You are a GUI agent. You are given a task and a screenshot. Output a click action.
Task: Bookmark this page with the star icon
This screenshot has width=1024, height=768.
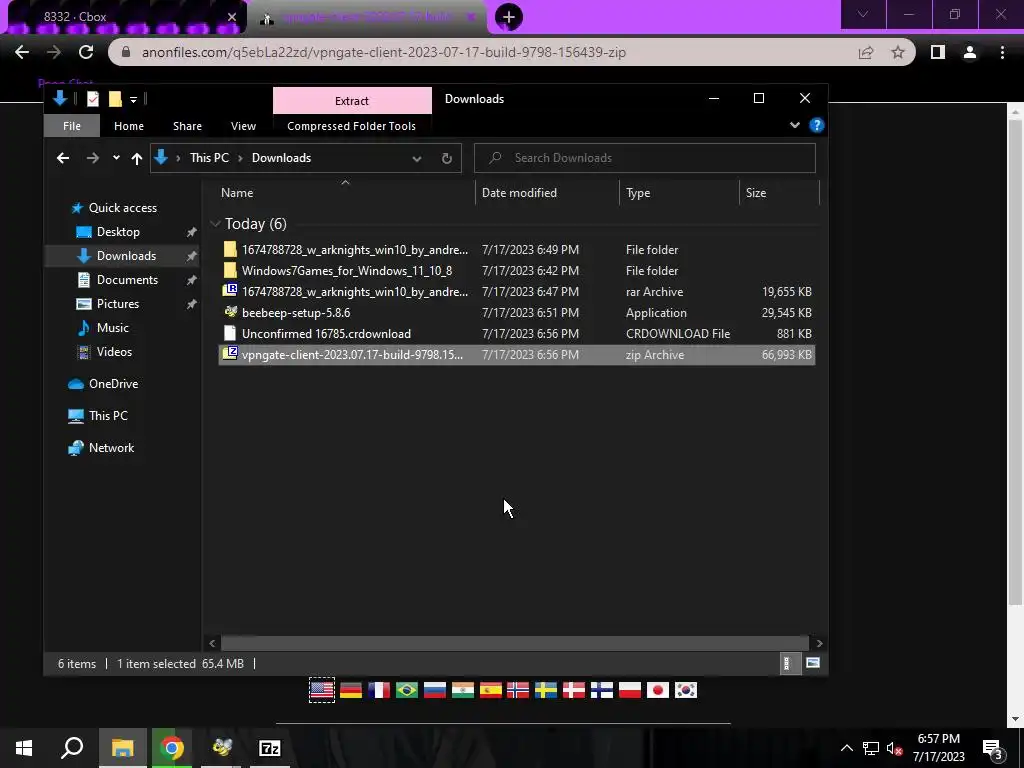(x=898, y=52)
